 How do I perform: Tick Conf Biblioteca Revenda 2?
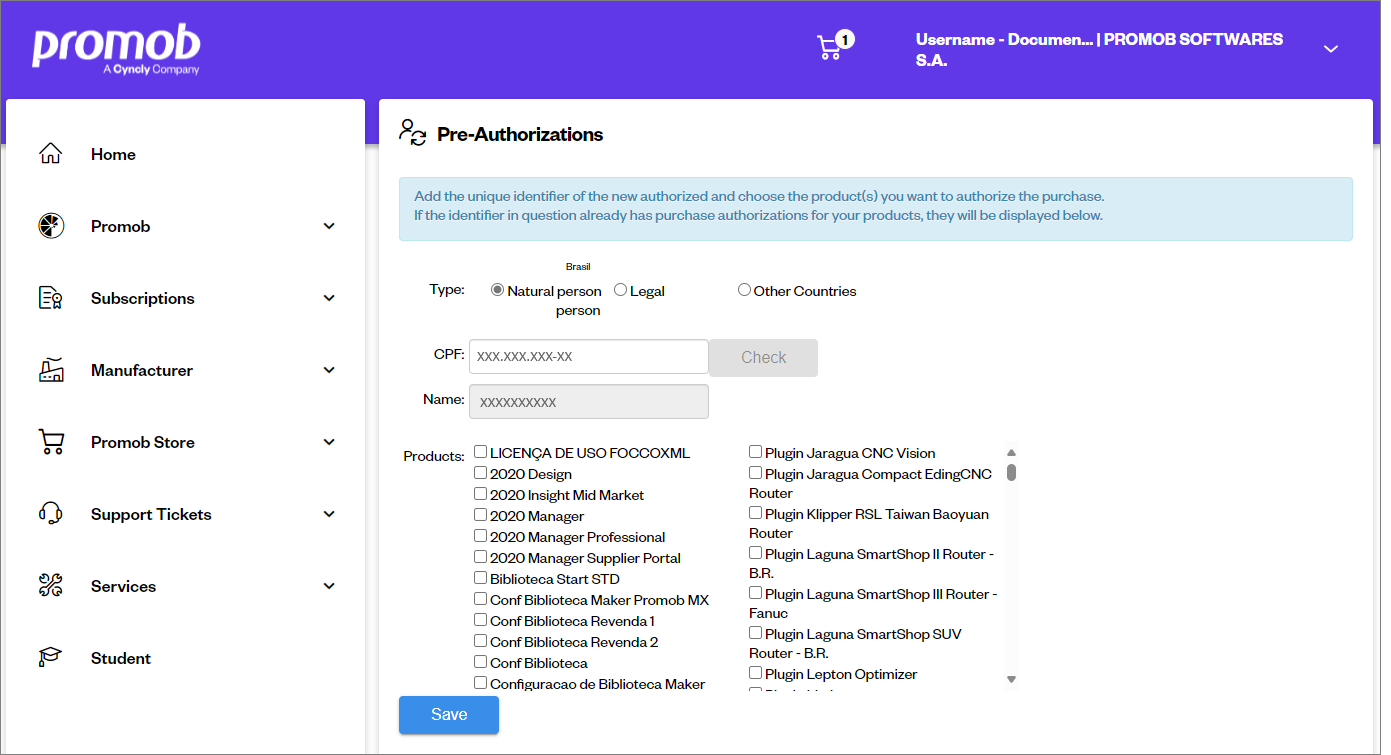pyautogui.click(x=481, y=641)
